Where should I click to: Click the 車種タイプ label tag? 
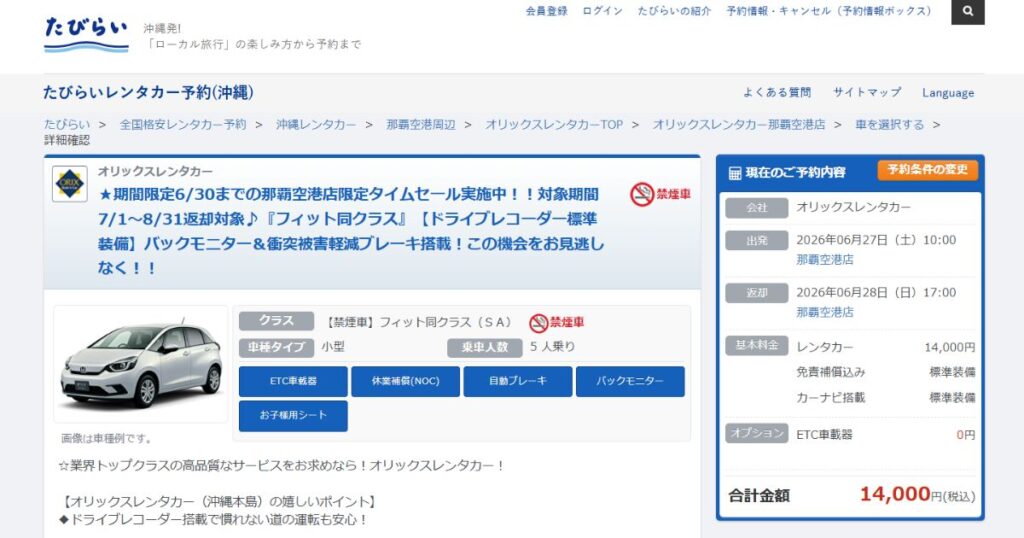click(276, 347)
